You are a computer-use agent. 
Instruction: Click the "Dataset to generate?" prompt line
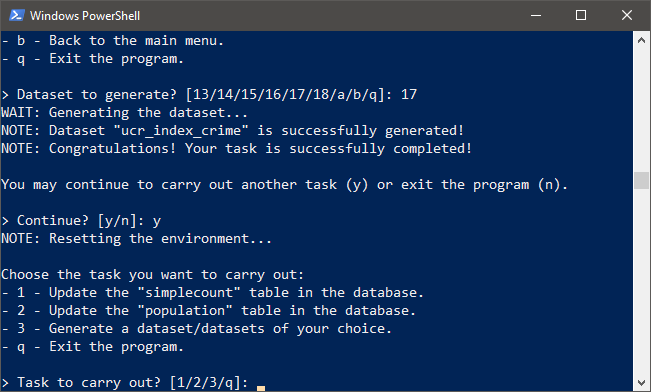point(209,95)
